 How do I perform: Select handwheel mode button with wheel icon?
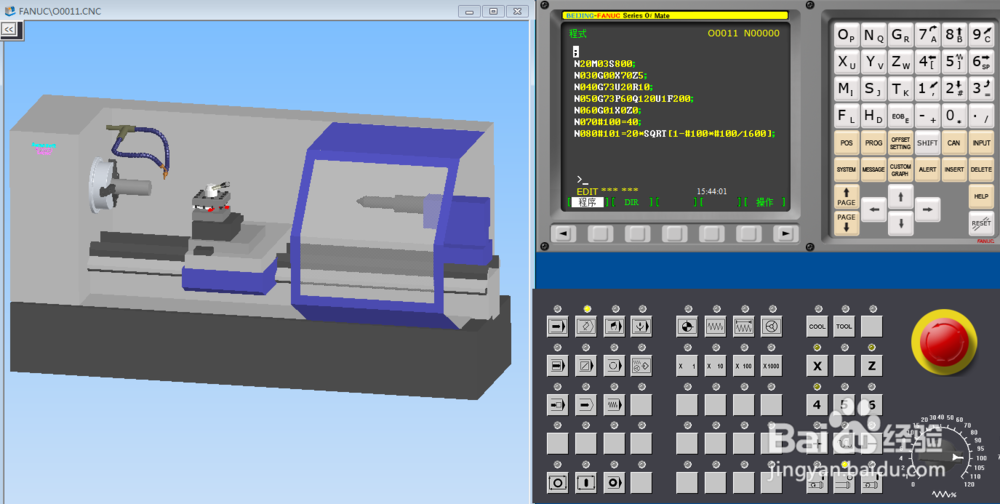click(x=771, y=327)
